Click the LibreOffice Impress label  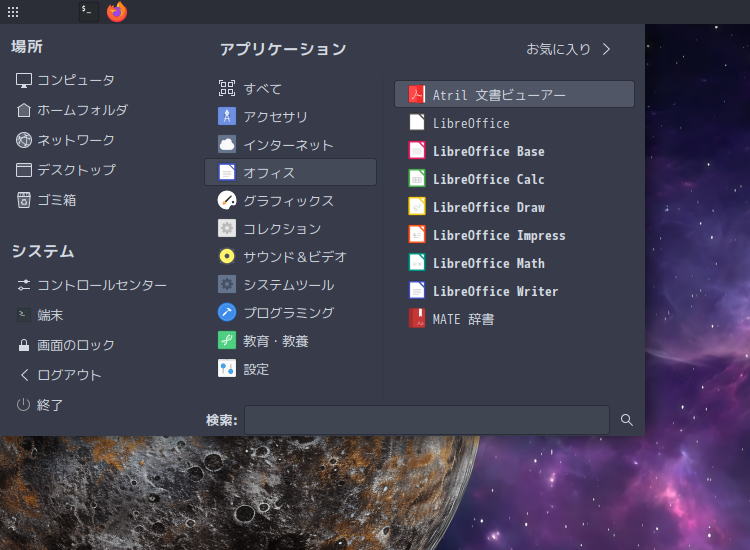(499, 235)
